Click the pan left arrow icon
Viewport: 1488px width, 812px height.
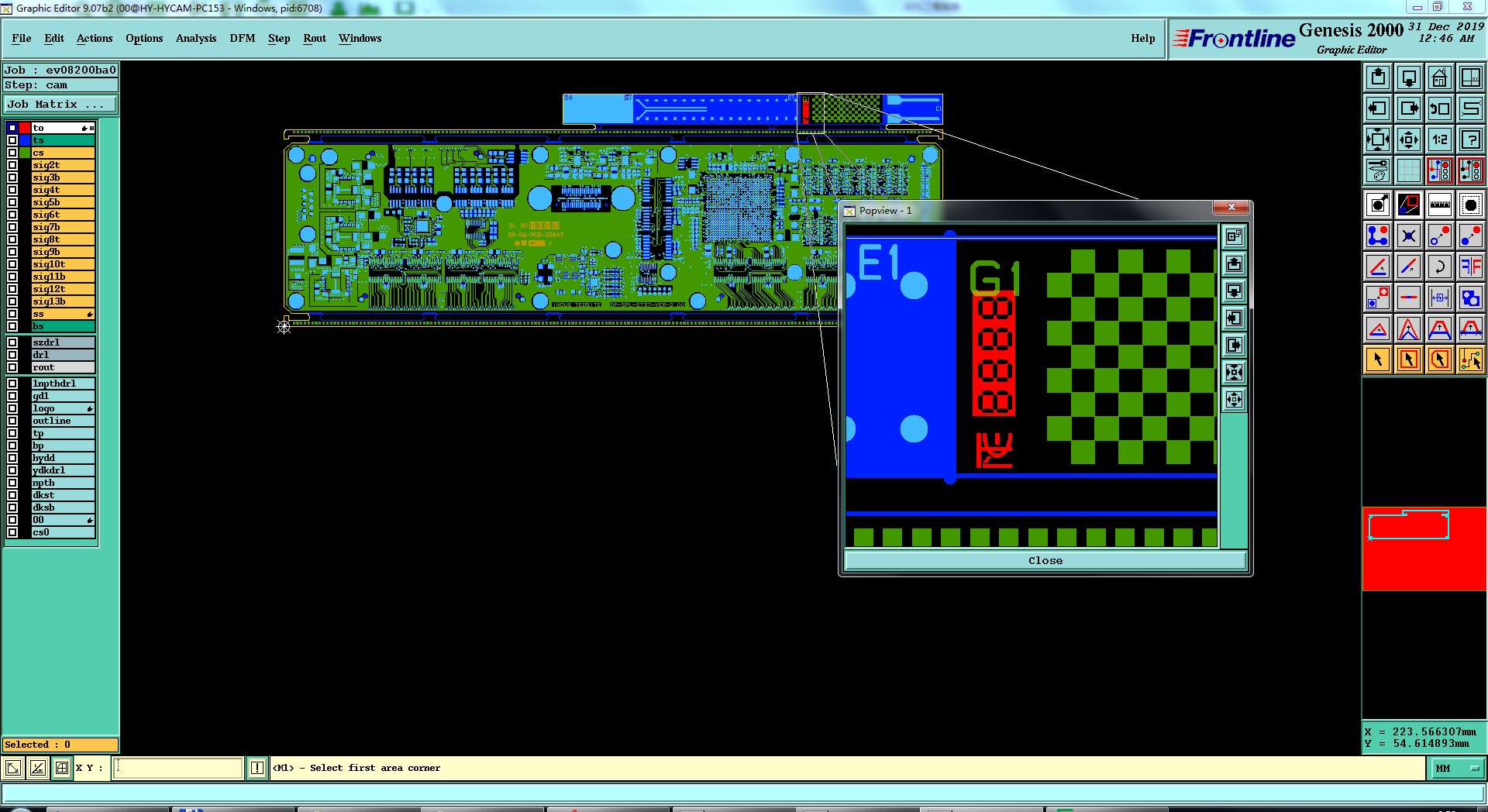(x=1378, y=108)
